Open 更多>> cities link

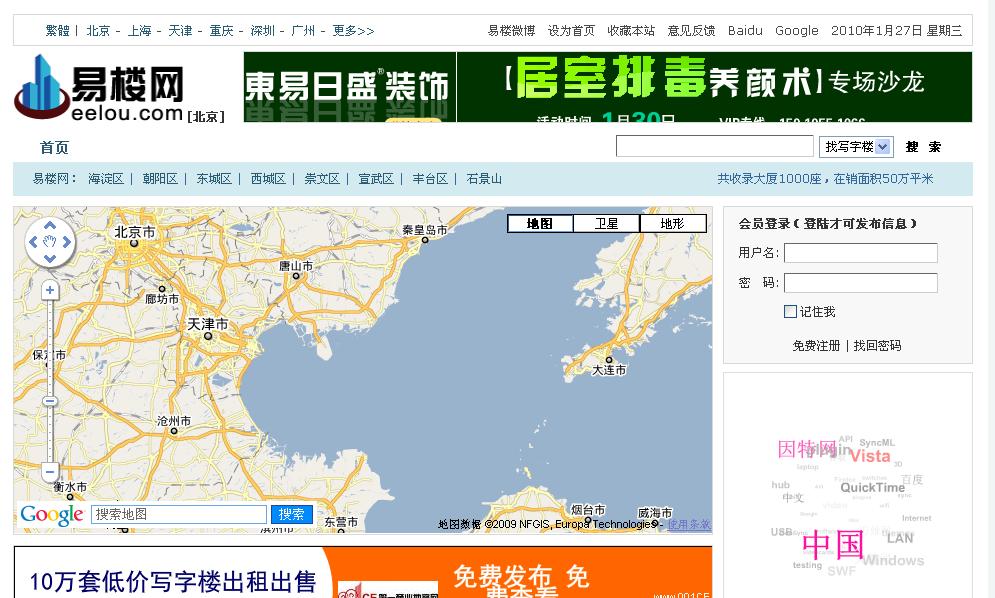[x=353, y=30]
